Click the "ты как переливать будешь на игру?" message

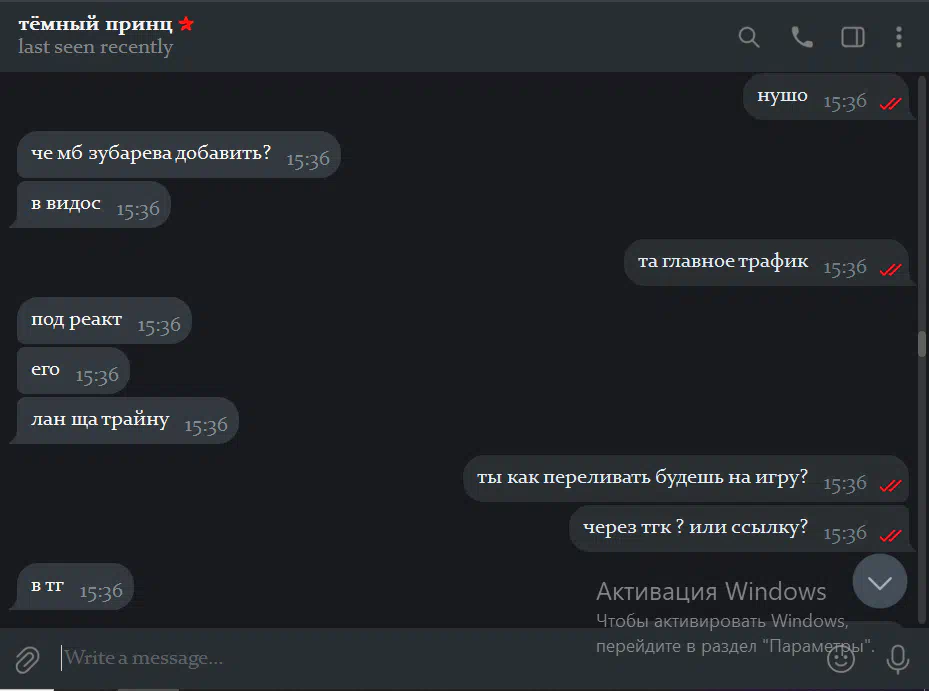(x=686, y=478)
